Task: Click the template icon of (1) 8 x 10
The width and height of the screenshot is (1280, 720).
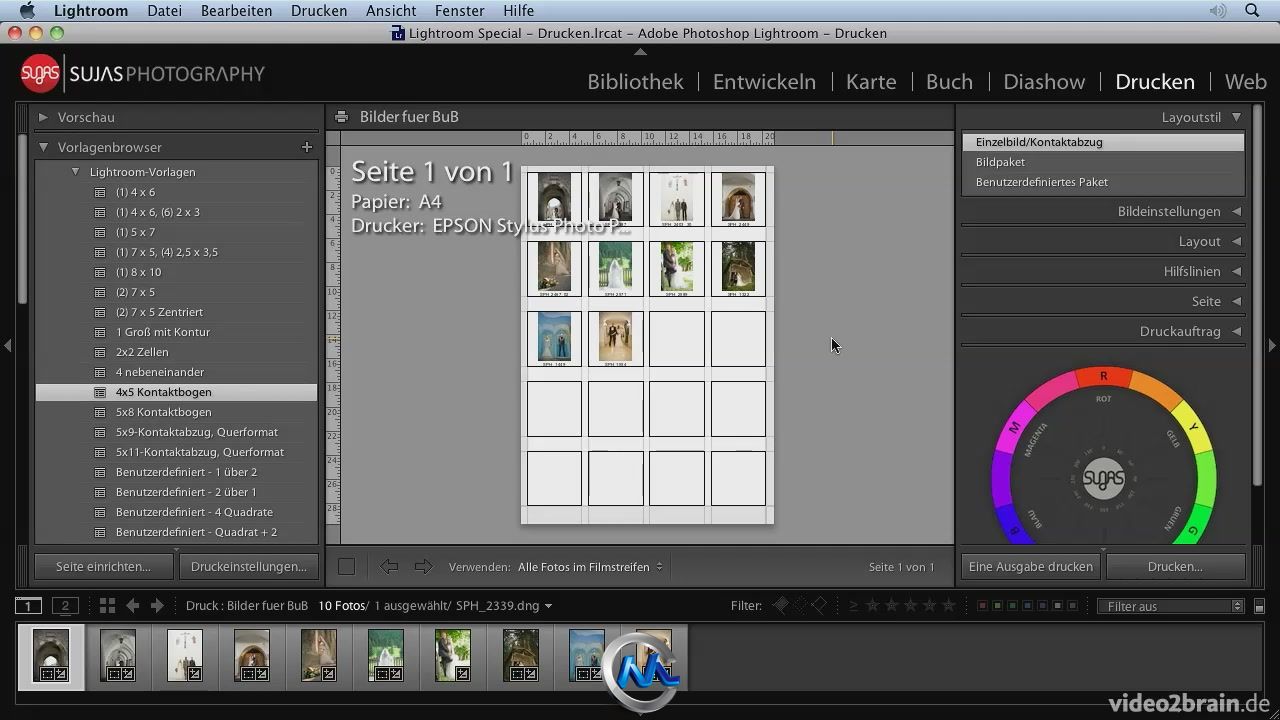Action: click(100, 272)
